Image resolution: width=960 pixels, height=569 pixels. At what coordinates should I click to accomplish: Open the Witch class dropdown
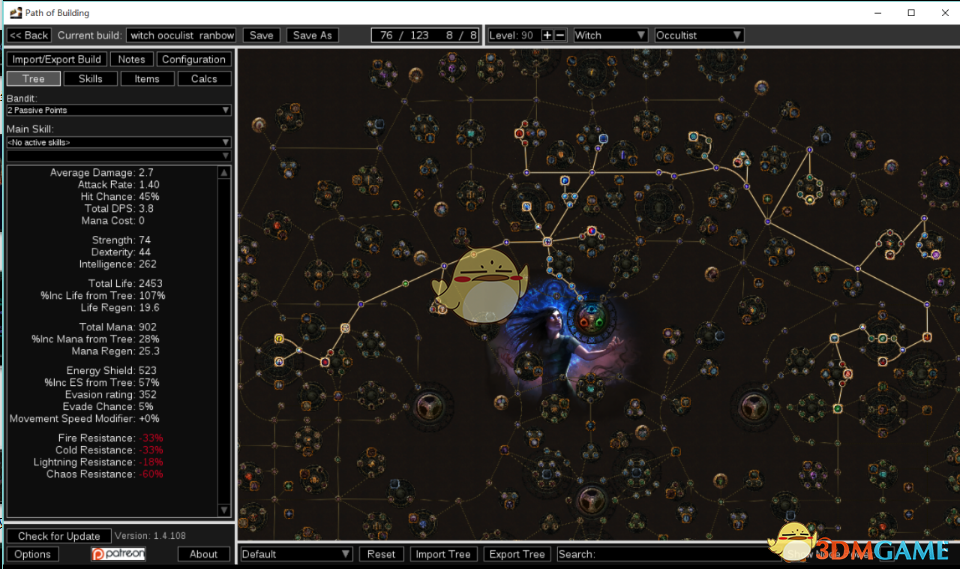611,35
